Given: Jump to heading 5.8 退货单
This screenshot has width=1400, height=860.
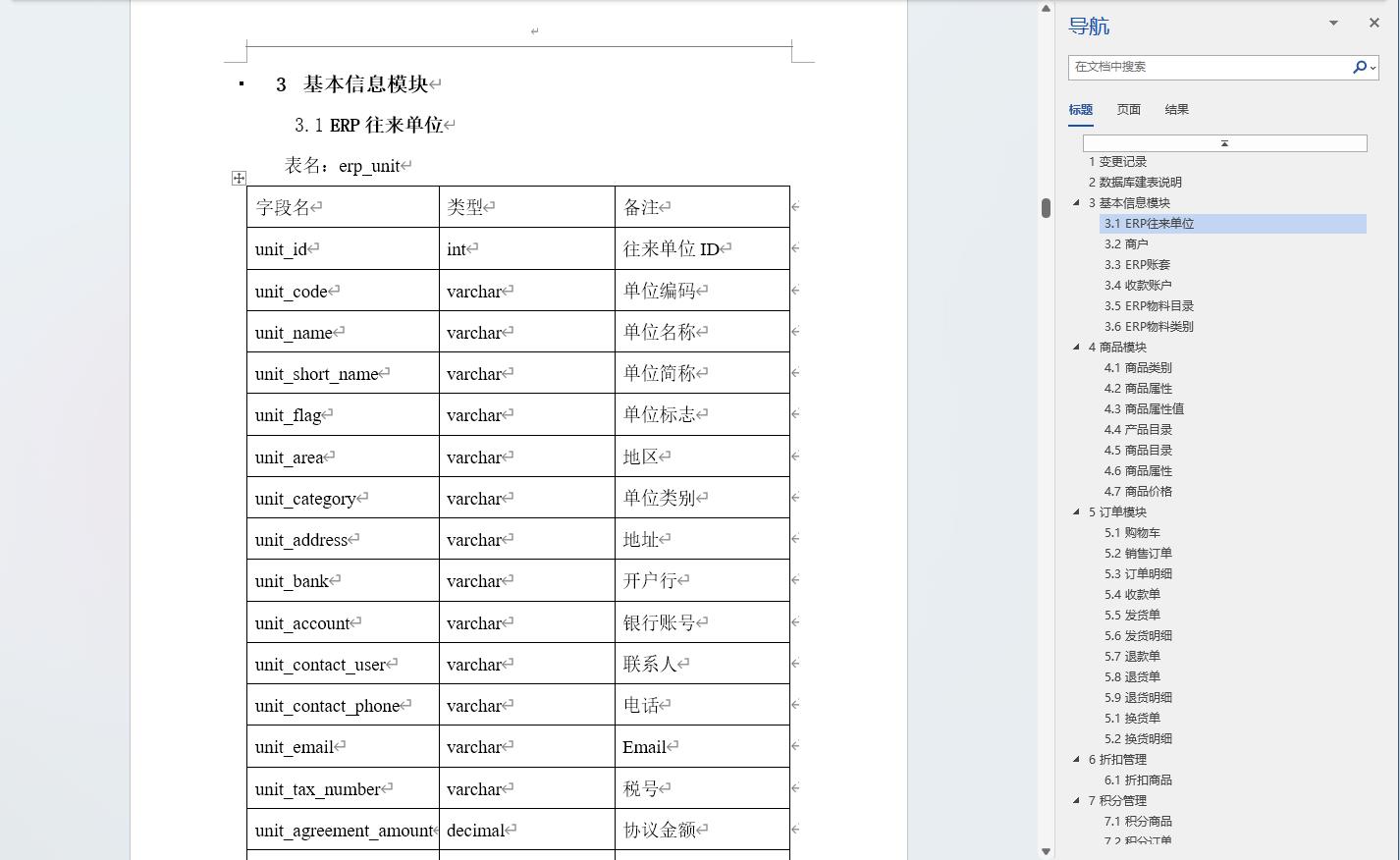Looking at the screenshot, I should click(1132, 677).
